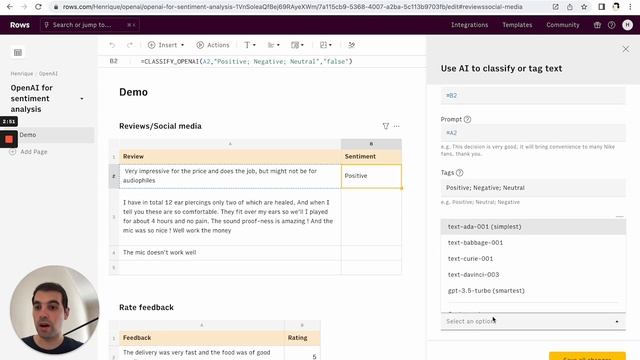The height and width of the screenshot is (360, 640).
Task: Open the Select an option dropdown
Action: pos(533,322)
